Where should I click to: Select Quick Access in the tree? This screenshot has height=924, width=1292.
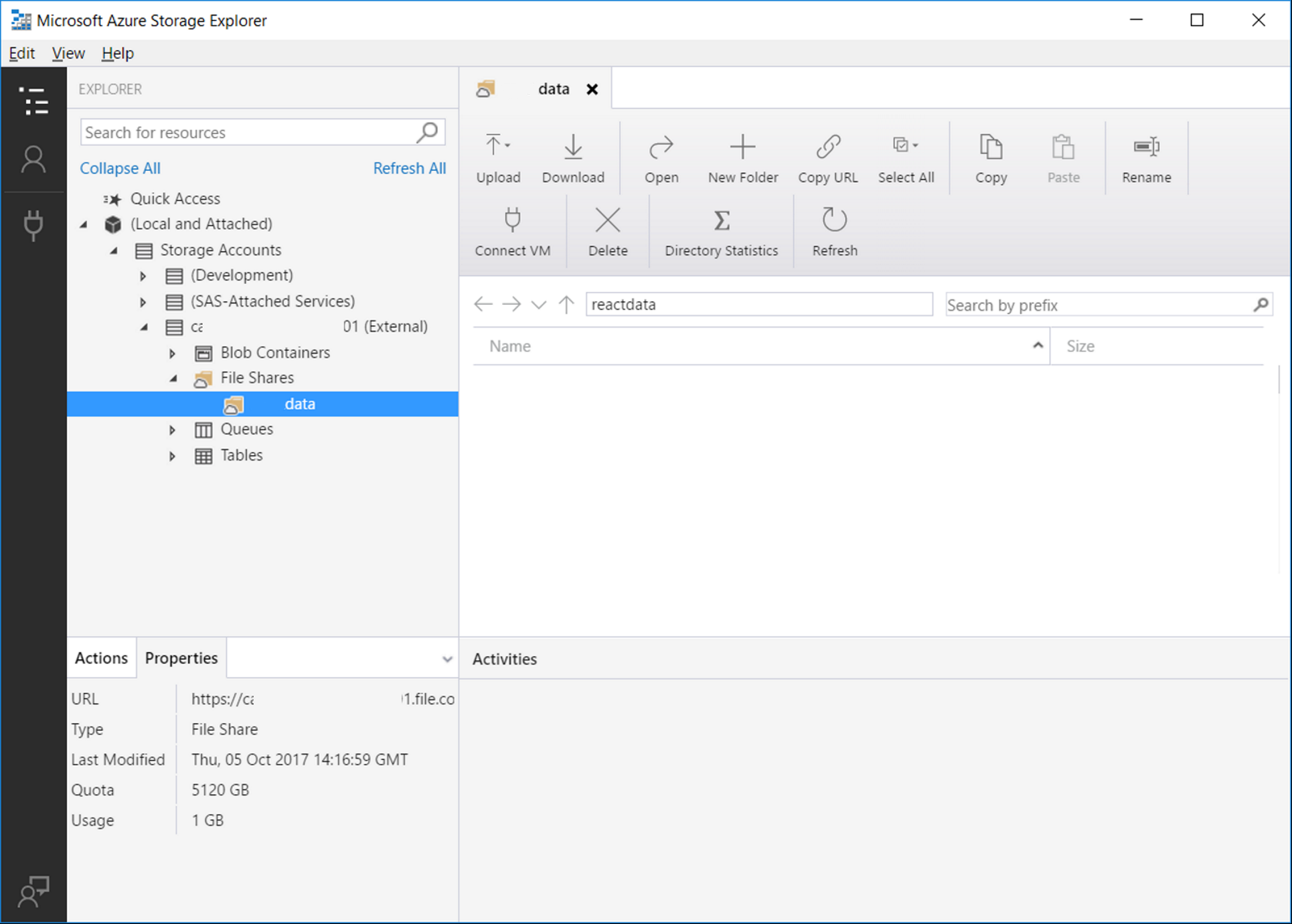tap(175, 199)
